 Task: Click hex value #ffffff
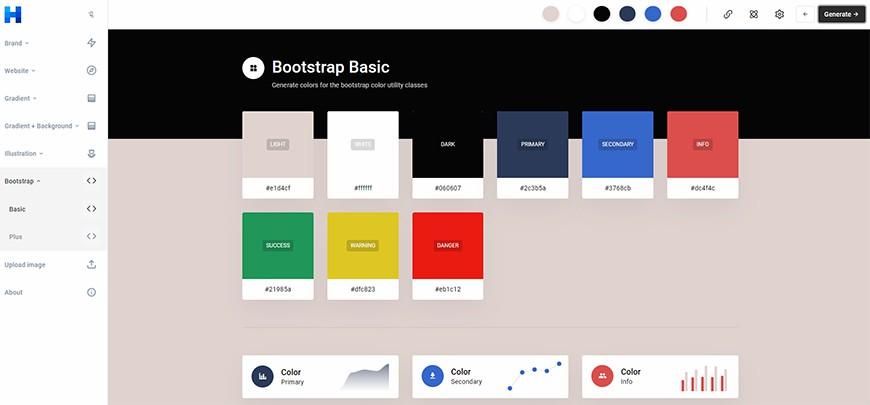(x=363, y=188)
